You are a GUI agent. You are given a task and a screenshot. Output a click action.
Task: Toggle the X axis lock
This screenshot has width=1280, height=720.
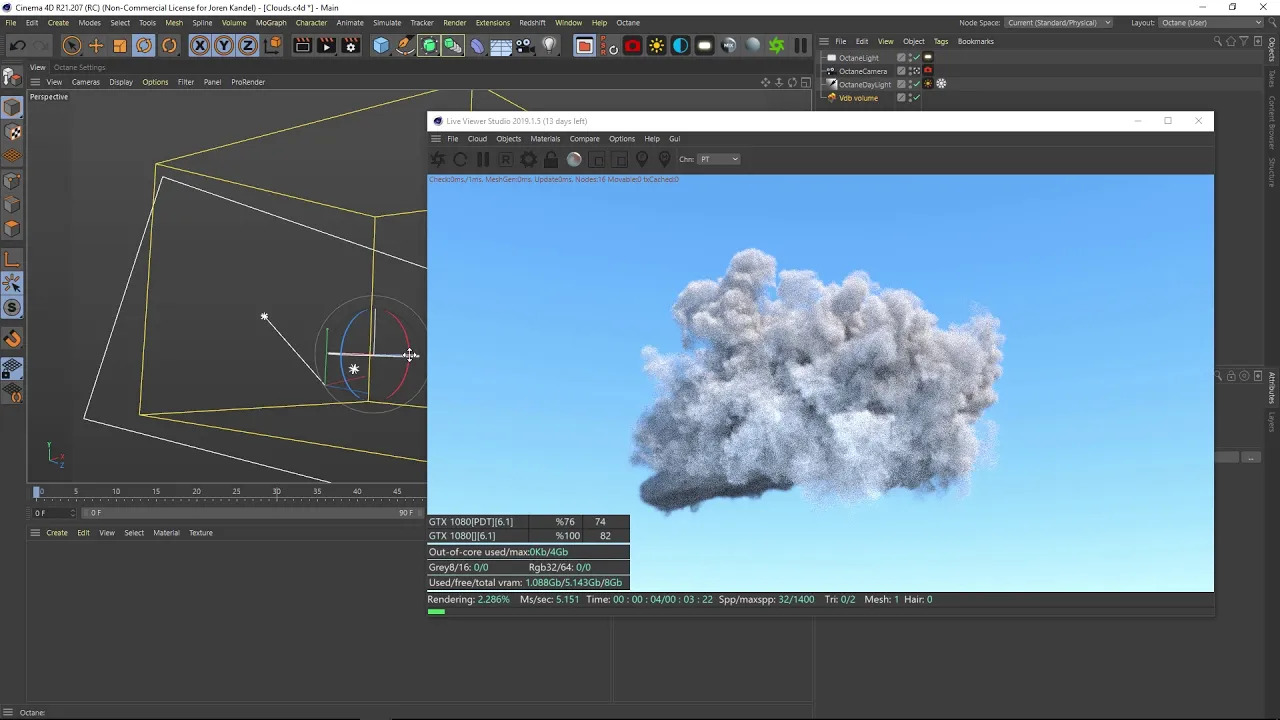[200, 45]
